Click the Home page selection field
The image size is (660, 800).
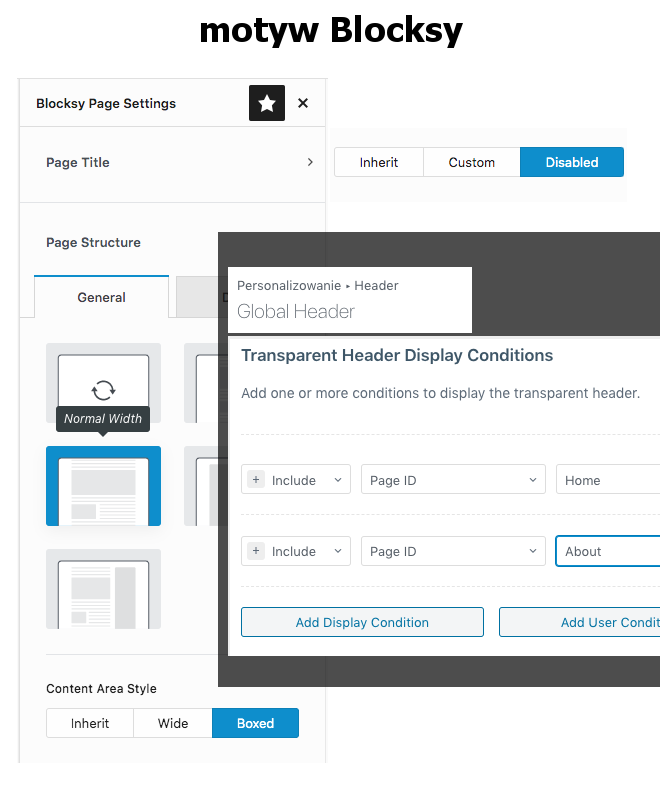click(608, 480)
